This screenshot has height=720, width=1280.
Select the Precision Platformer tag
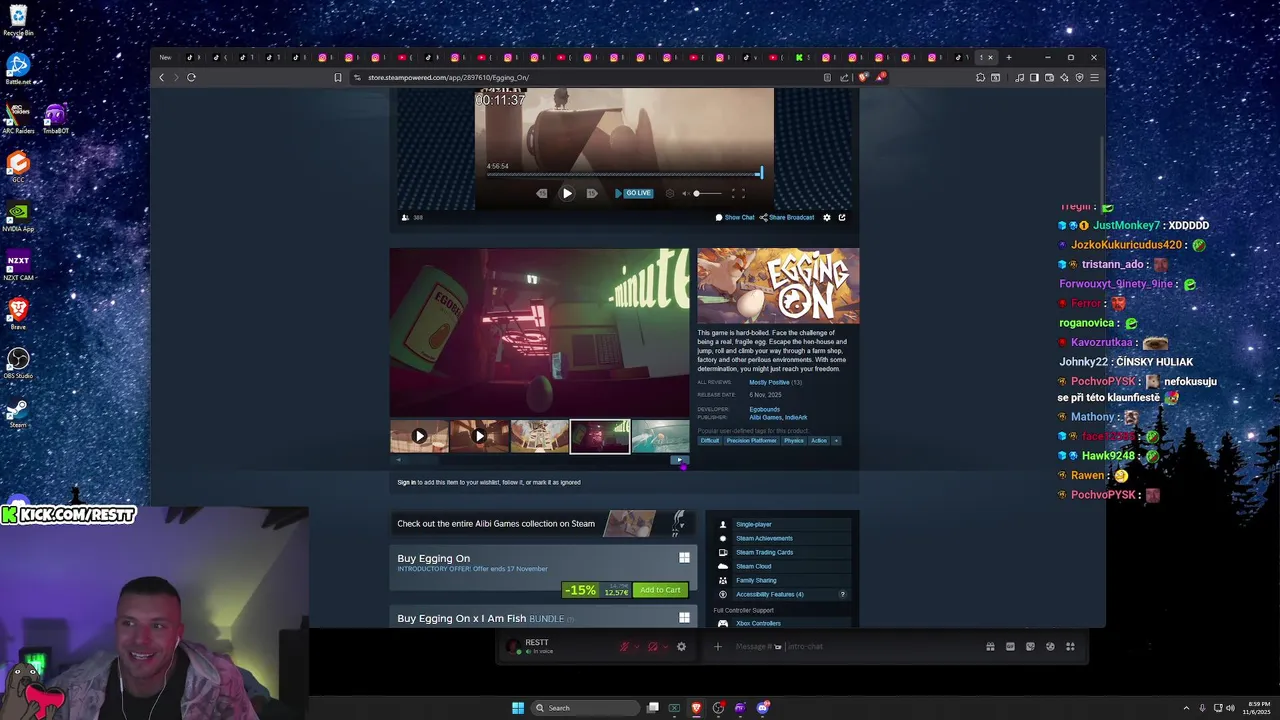(x=752, y=441)
